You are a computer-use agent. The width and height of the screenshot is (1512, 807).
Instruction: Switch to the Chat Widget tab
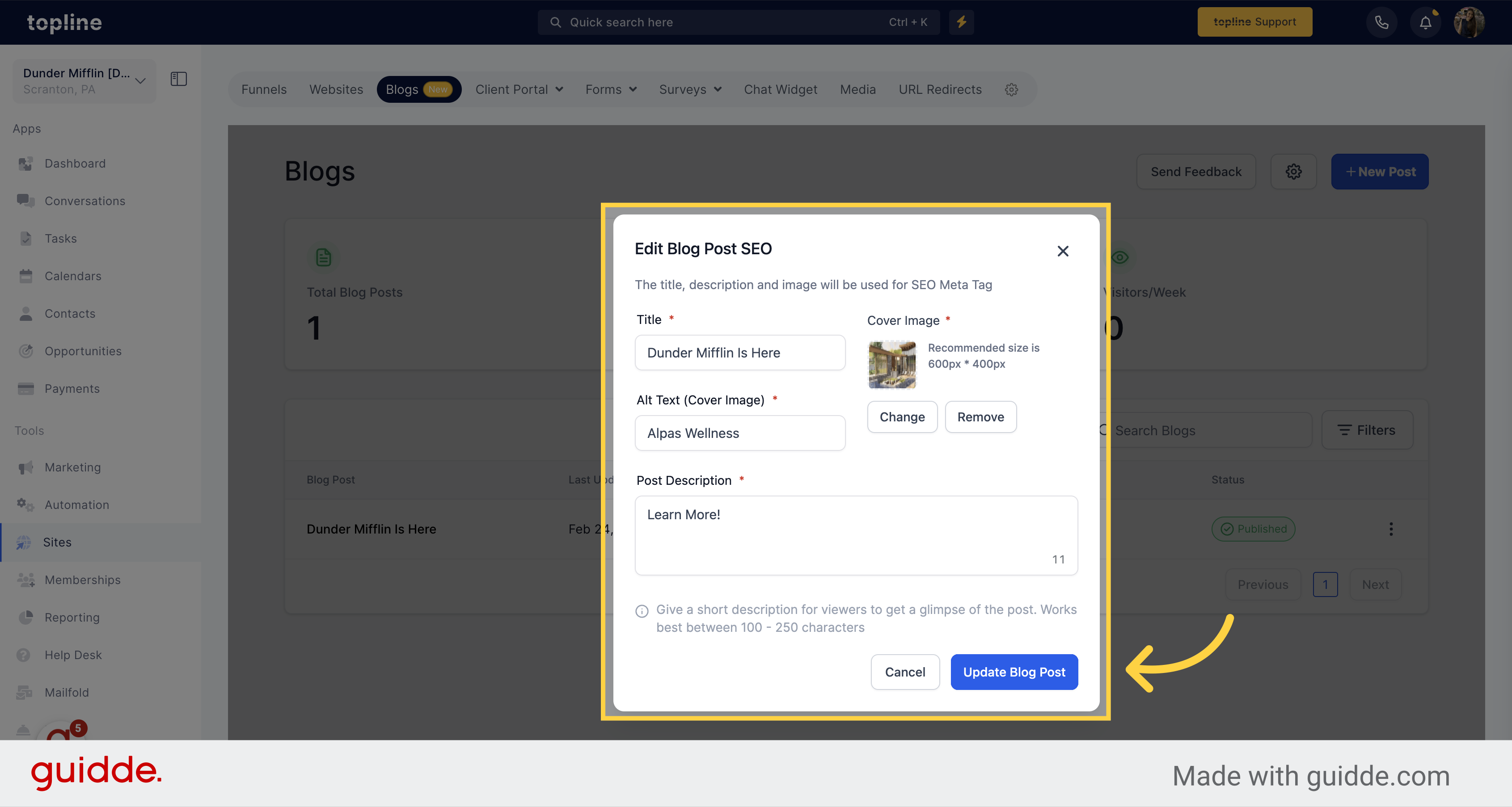click(780, 90)
